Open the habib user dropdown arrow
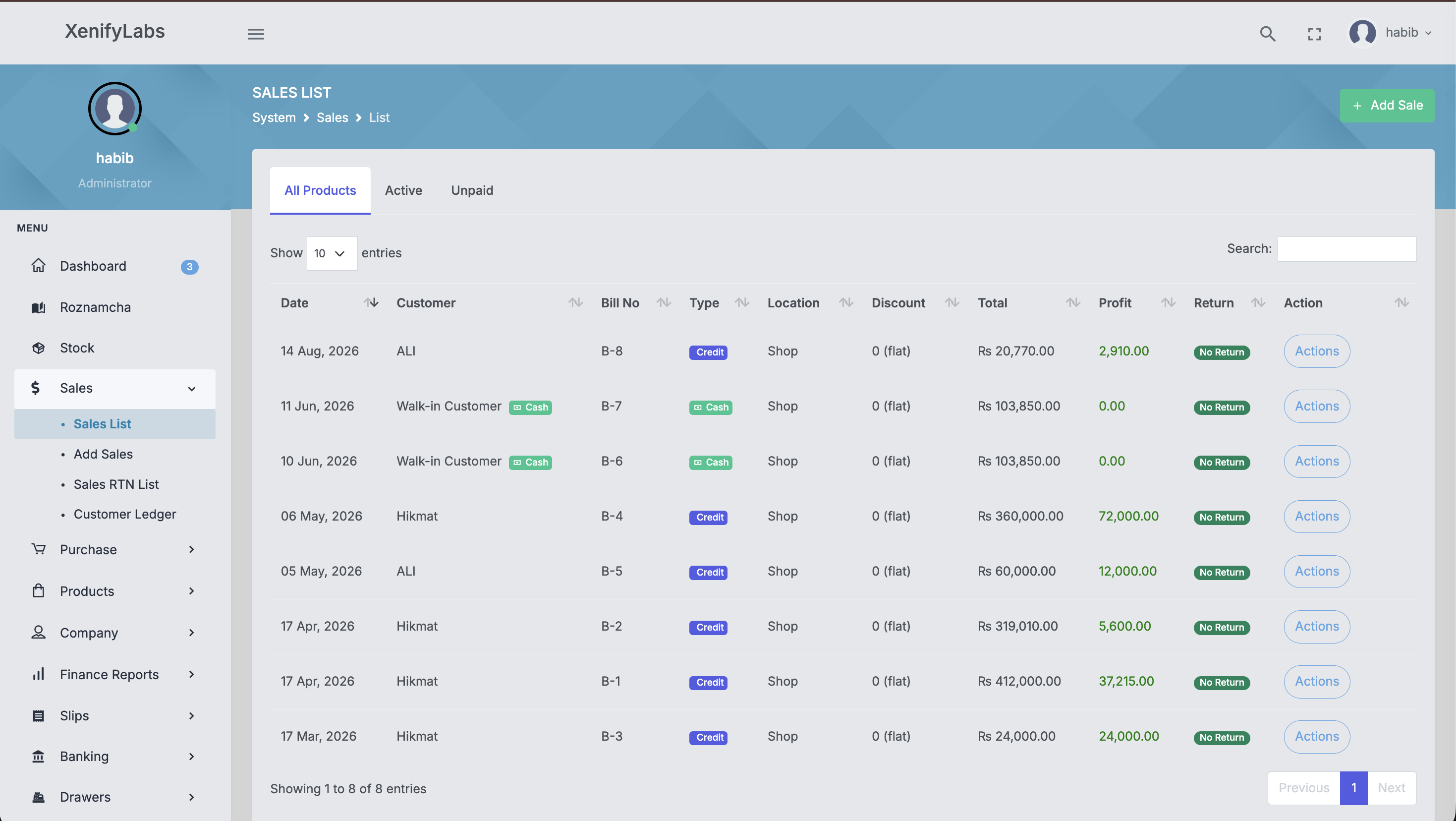 (1428, 33)
